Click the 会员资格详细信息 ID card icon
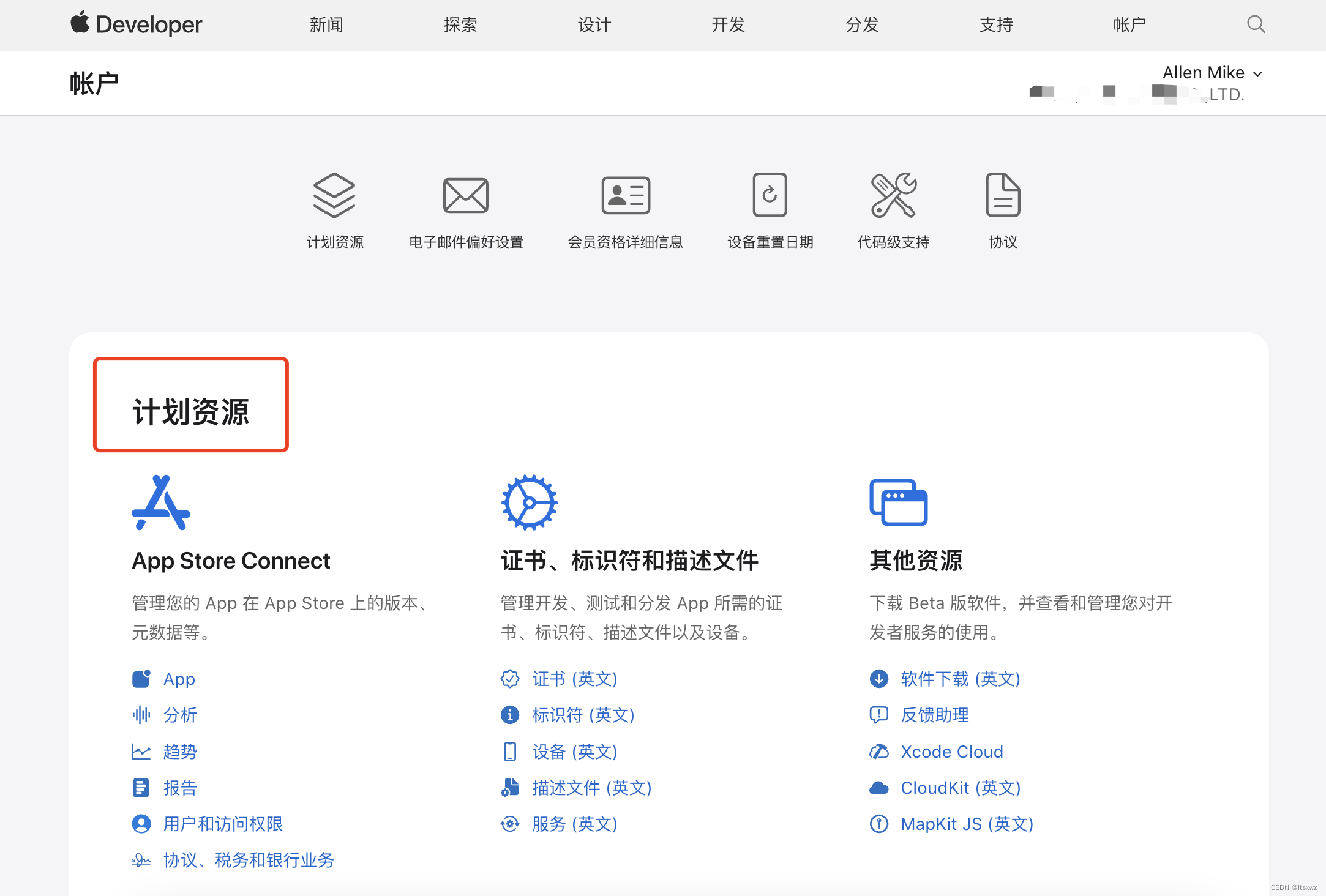 click(625, 196)
